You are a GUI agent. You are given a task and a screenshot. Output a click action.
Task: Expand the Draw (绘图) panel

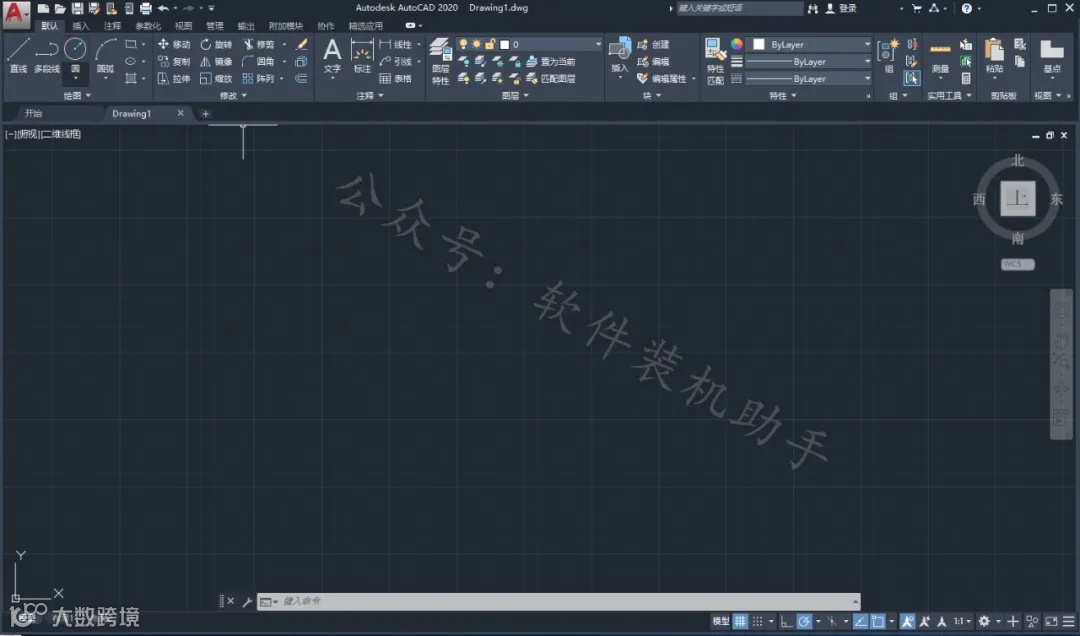[77, 96]
